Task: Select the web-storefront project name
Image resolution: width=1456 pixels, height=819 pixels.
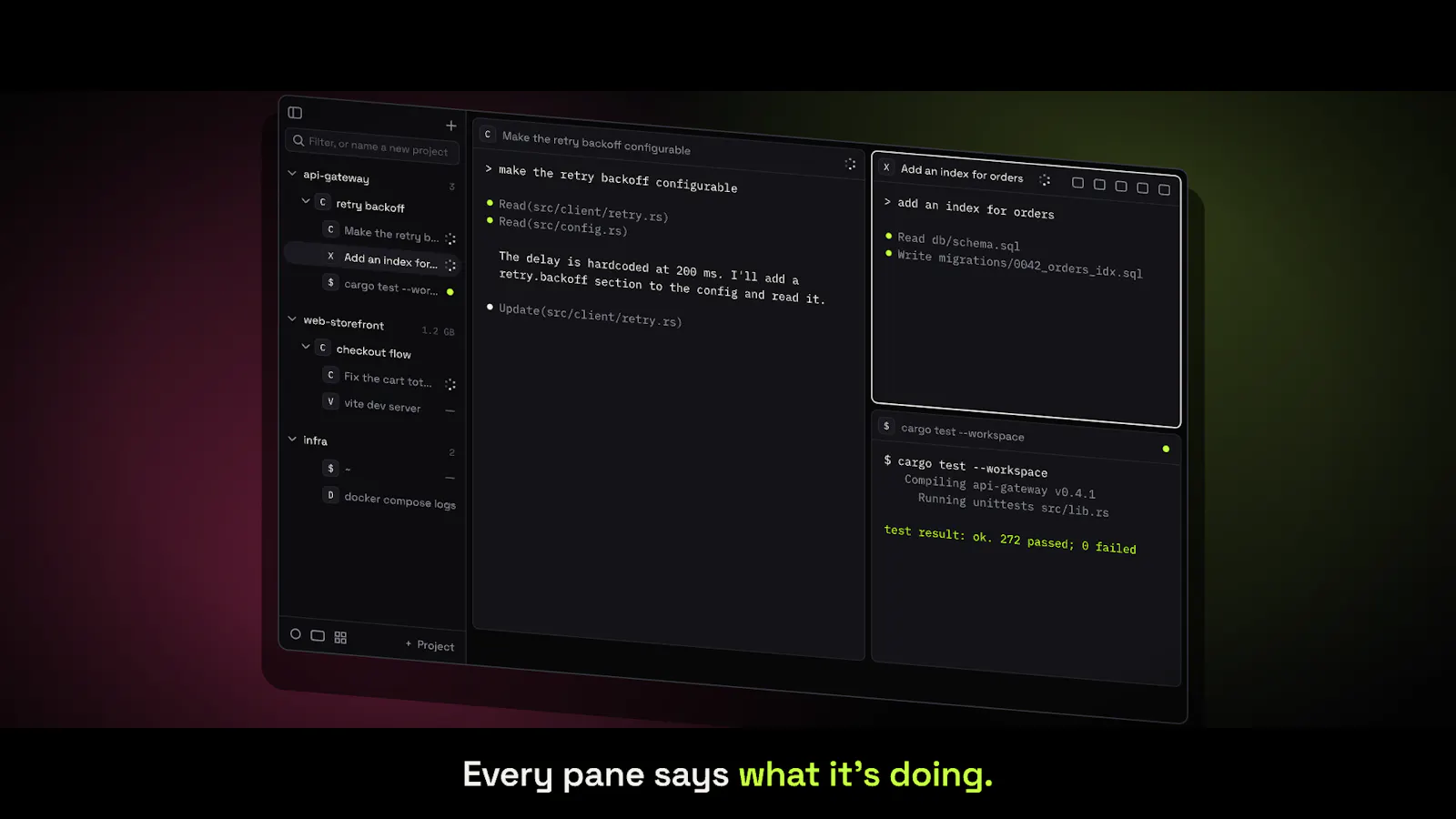Action: 344,323
